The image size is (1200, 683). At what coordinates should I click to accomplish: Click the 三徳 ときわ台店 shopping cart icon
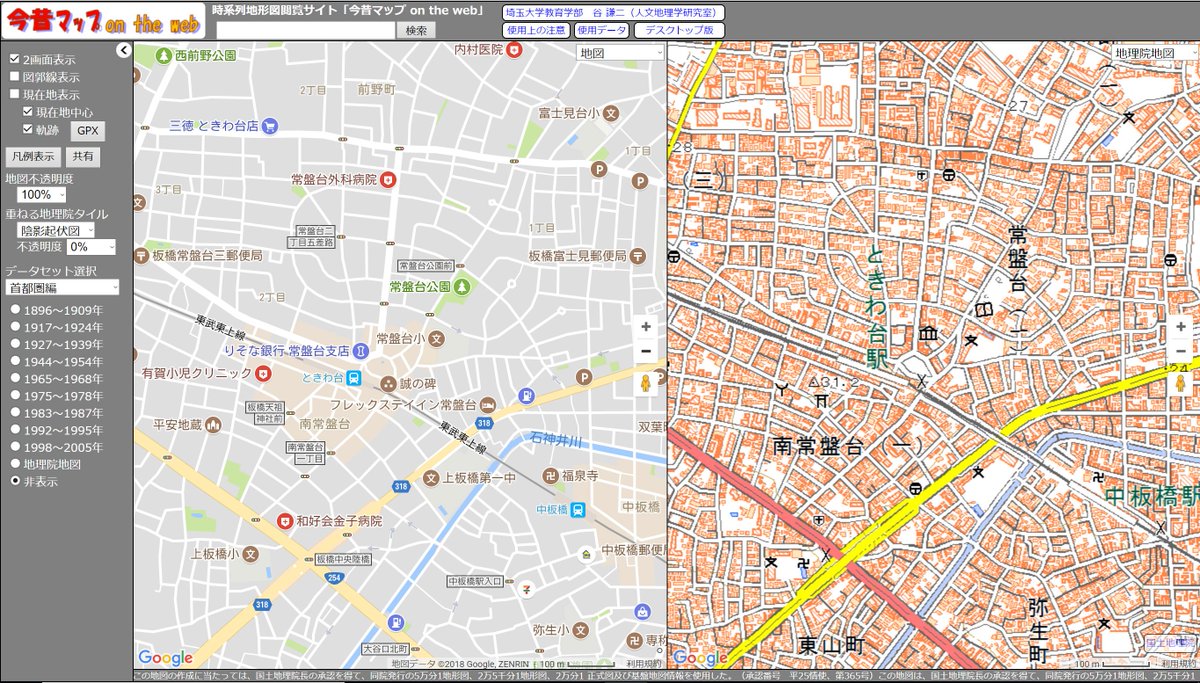tap(269, 126)
